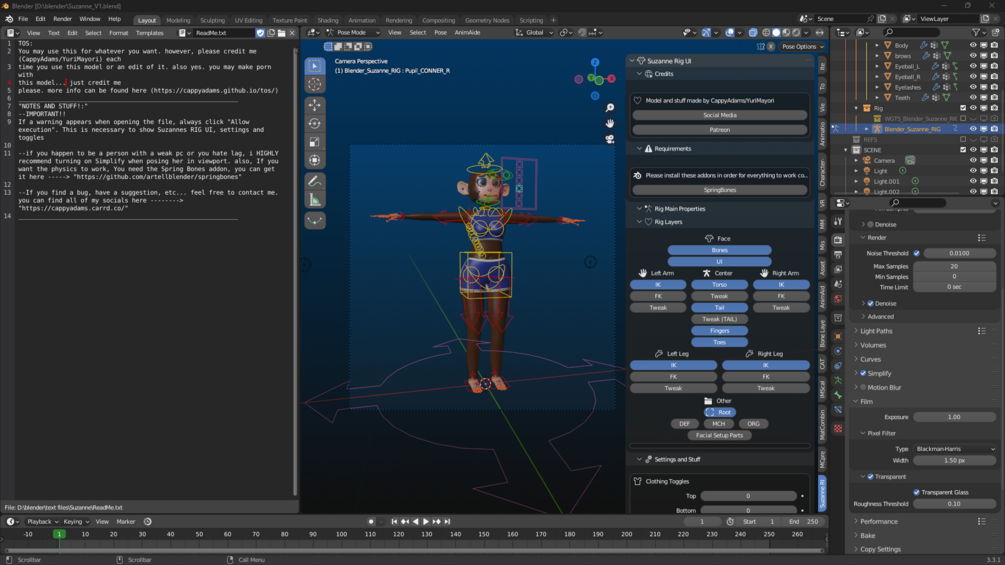
Task: Select the Rotate tool
Action: (x=315, y=124)
